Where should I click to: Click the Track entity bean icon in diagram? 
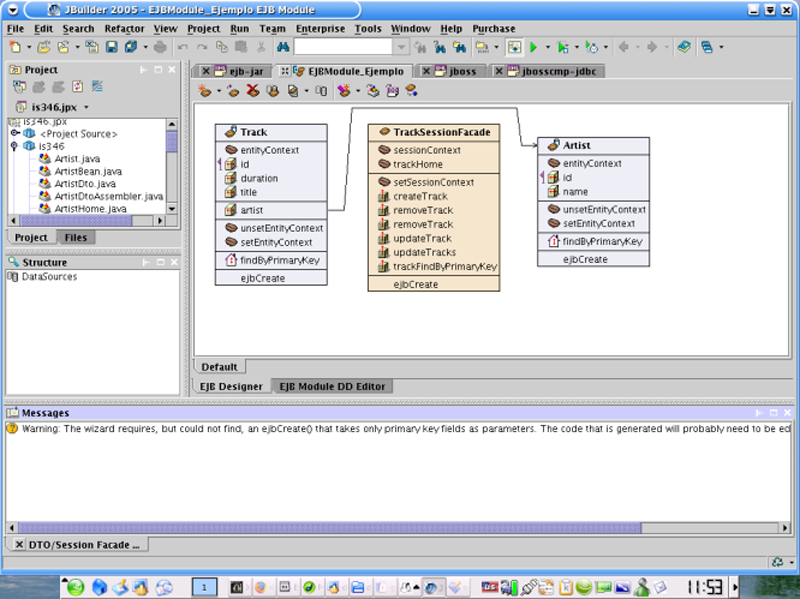[x=229, y=132]
